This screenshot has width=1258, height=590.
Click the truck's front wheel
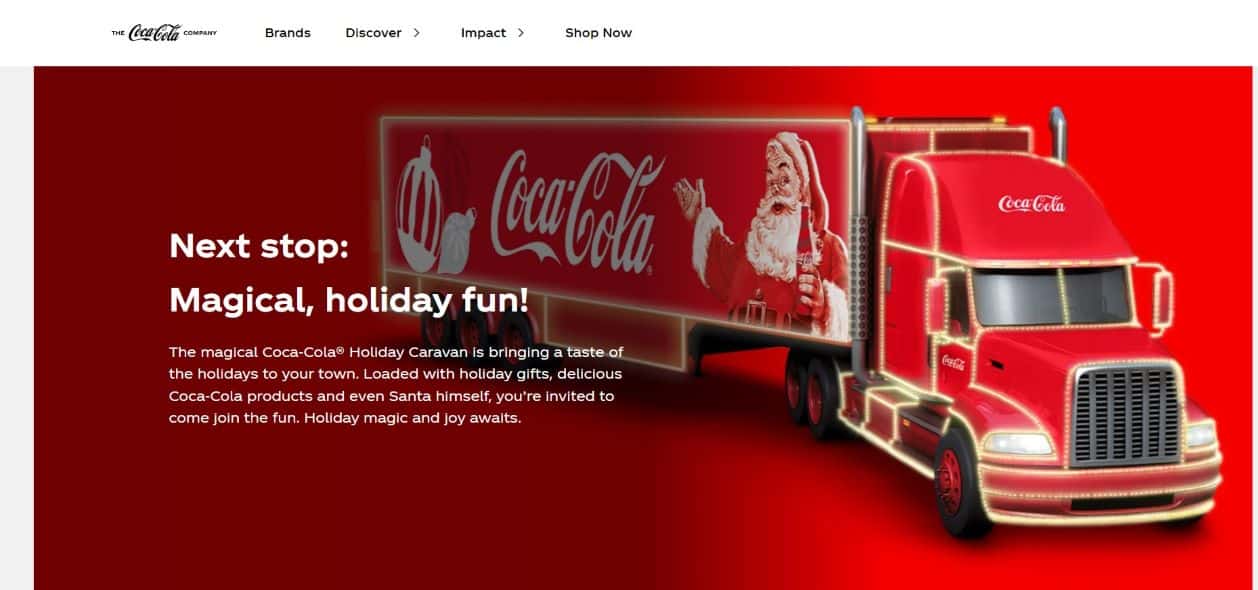(x=955, y=480)
